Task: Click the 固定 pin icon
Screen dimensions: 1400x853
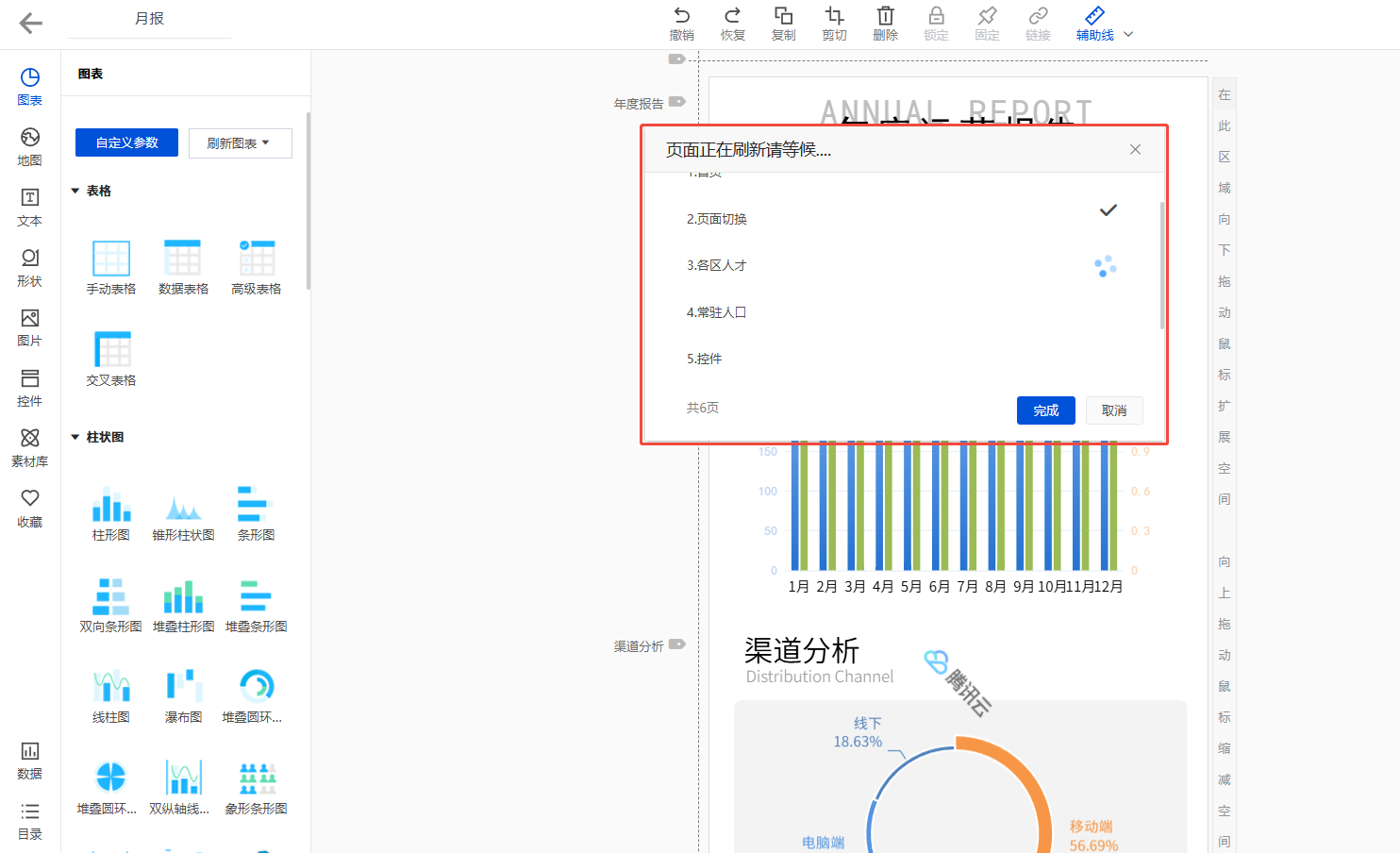Action: pyautogui.click(x=987, y=16)
